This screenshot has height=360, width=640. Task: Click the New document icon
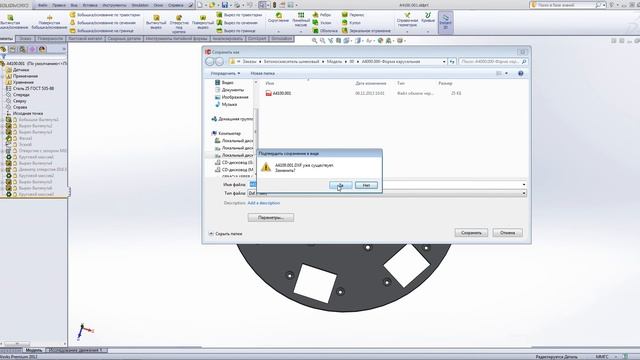point(200,5)
